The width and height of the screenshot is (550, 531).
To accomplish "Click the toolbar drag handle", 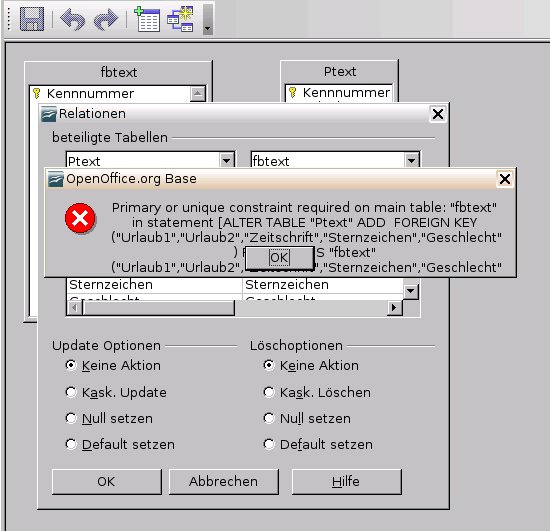I will pyautogui.click(x=9, y=19).
